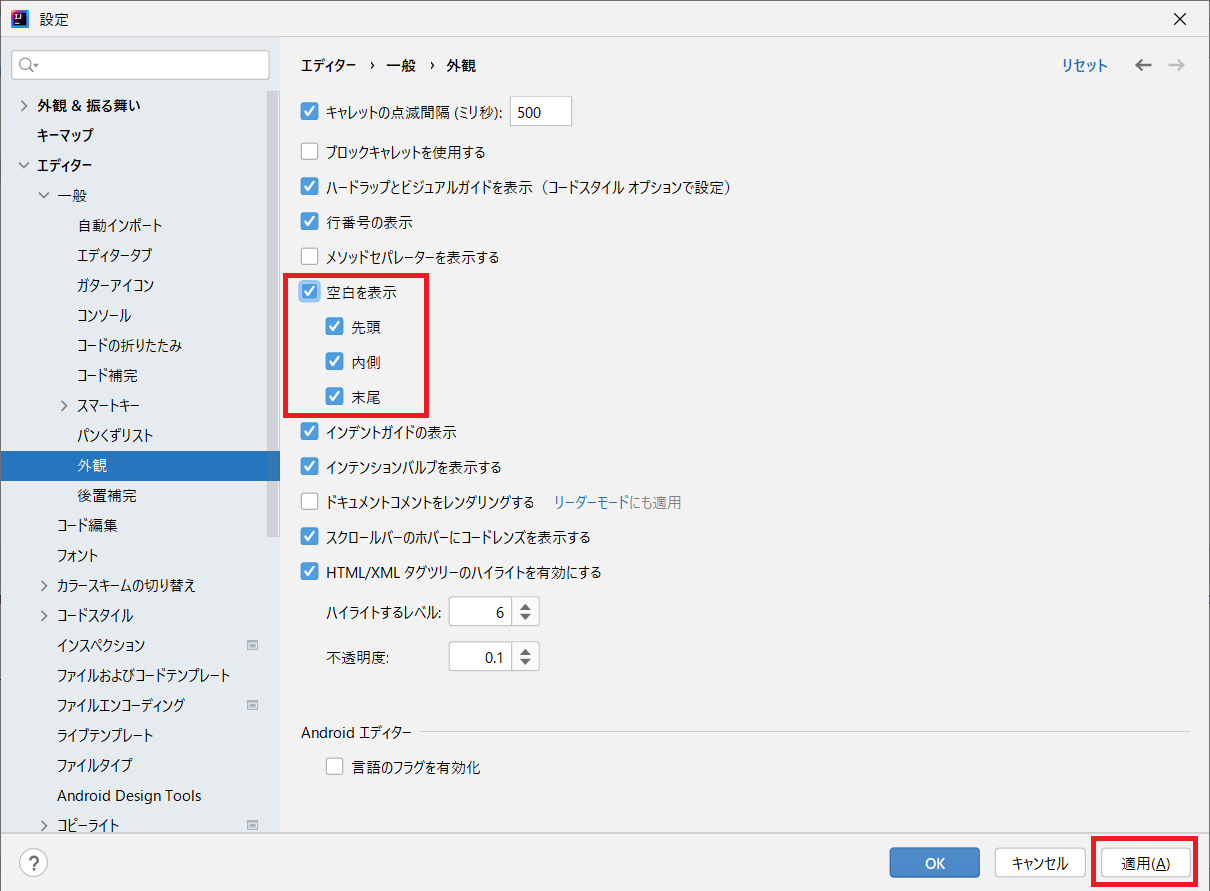Click the help question mark button
1210x891 pixels.
33,862
